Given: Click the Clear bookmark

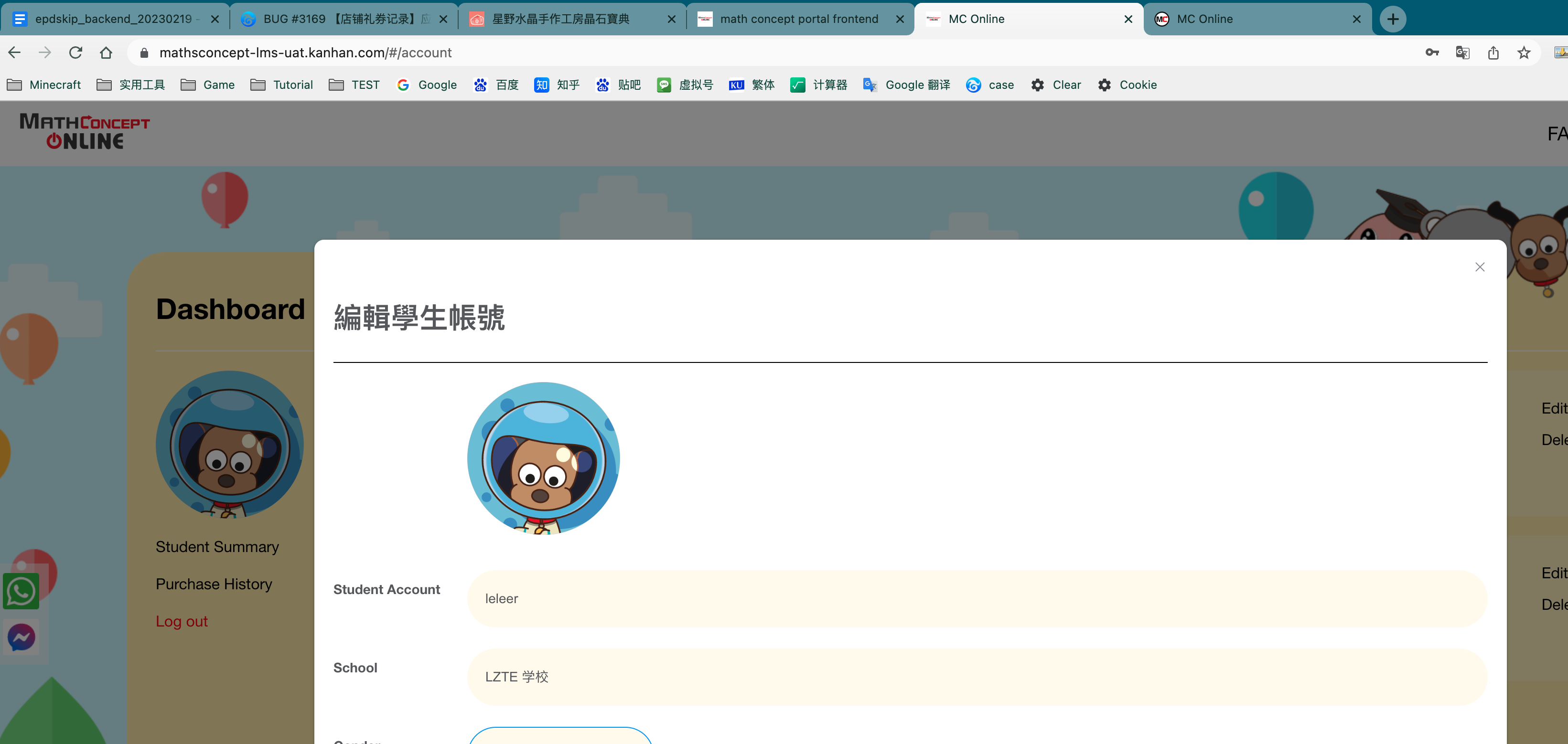Looking at the screenshot, I should coord(1056,85).
